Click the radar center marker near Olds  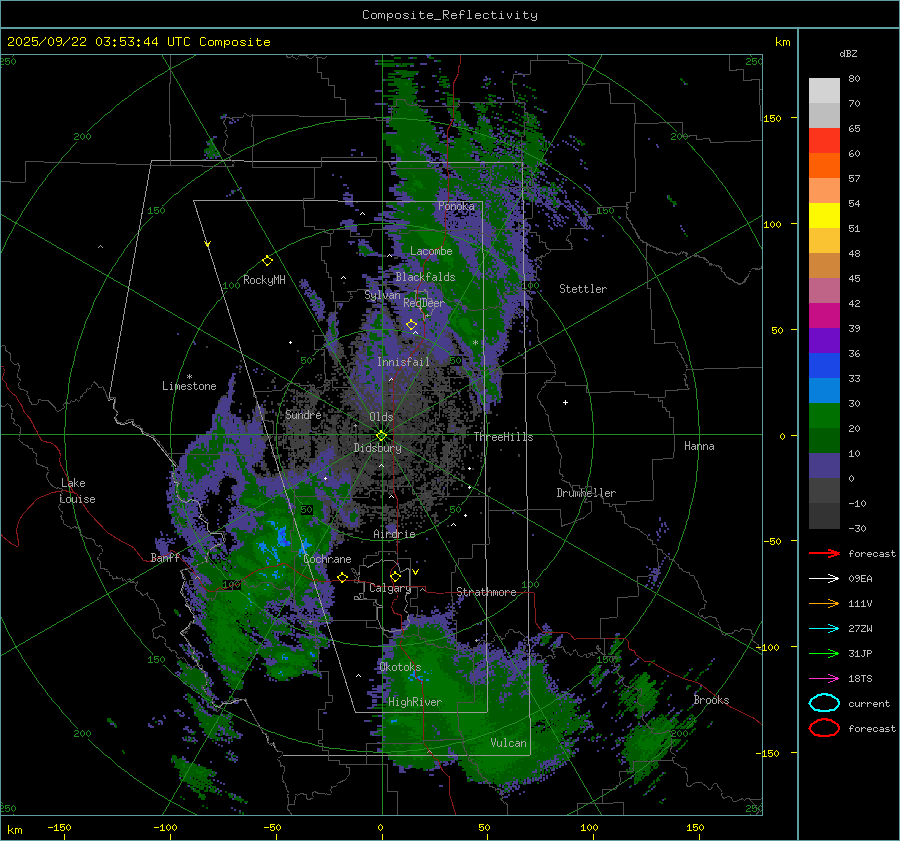(381, 435)
